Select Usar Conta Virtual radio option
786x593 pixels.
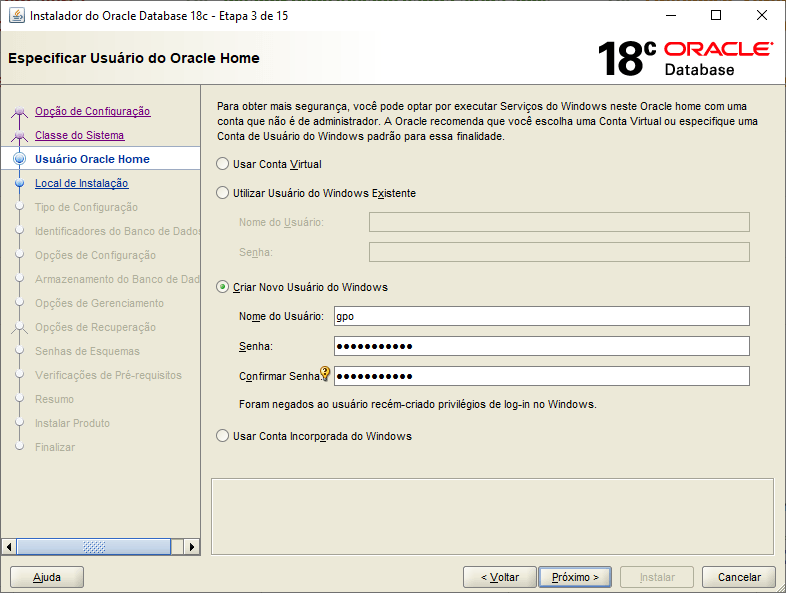(223, 164)
